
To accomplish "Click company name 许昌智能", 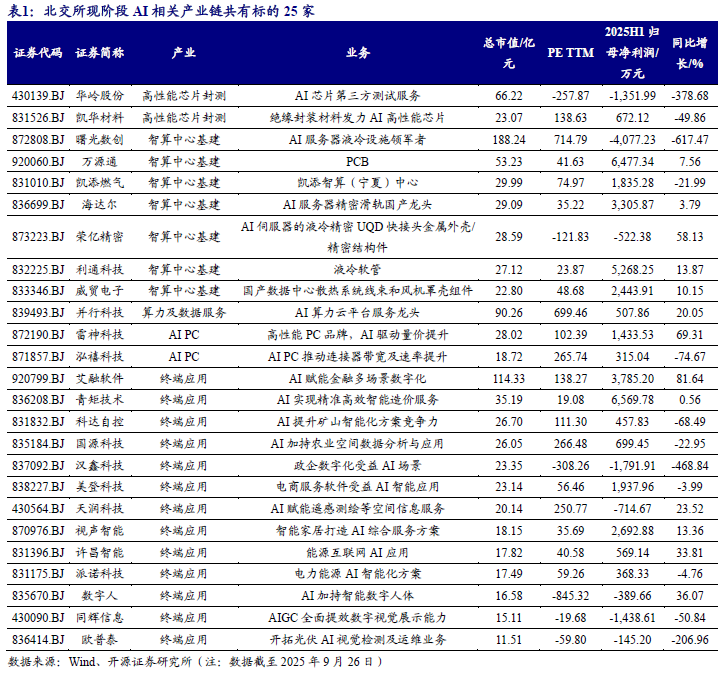I will pos(100,553).
